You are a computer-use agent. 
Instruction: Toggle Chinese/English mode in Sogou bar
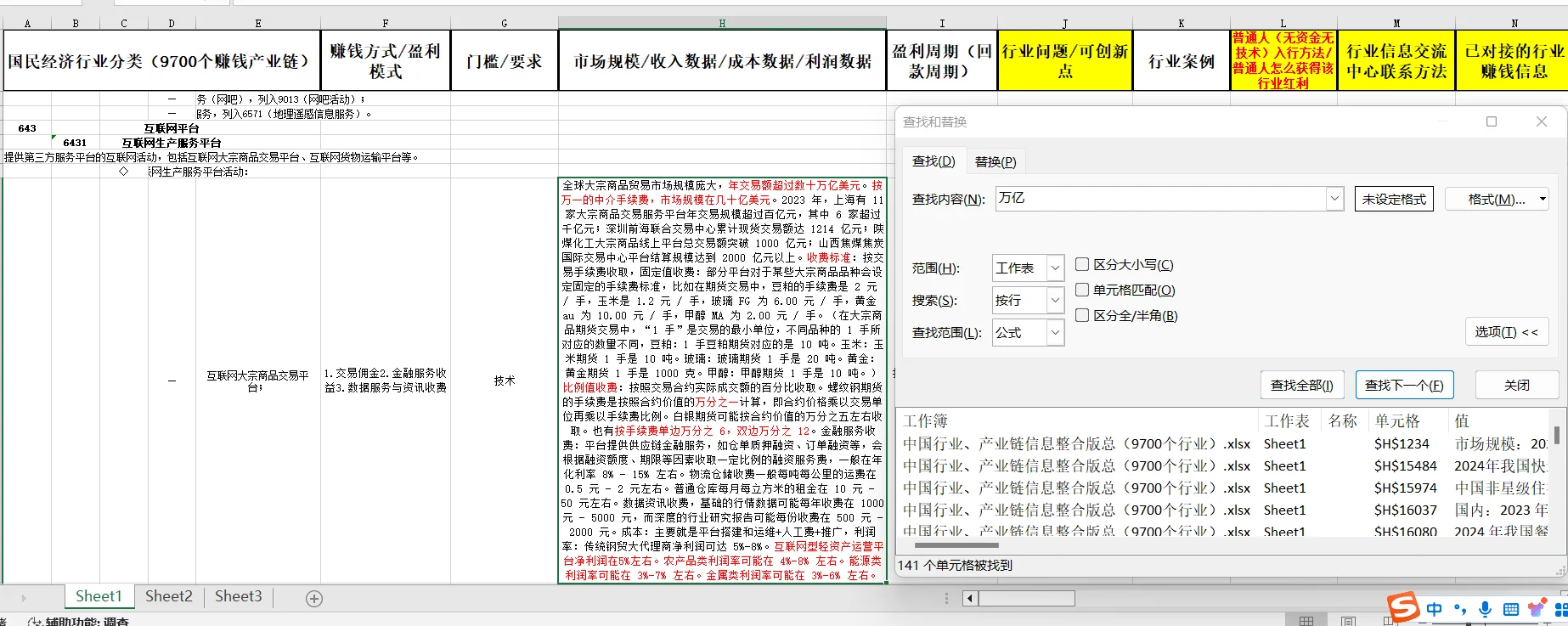[1435, 609]
